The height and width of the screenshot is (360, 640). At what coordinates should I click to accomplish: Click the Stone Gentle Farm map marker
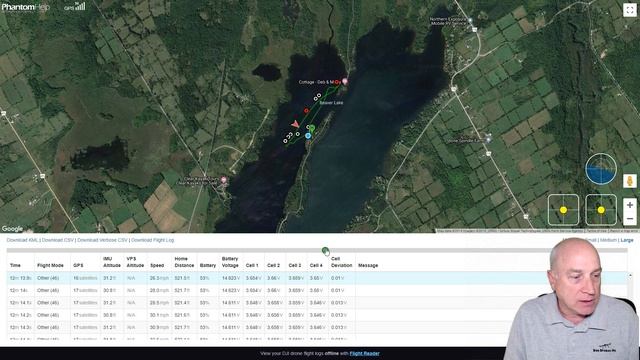[488, 140]
